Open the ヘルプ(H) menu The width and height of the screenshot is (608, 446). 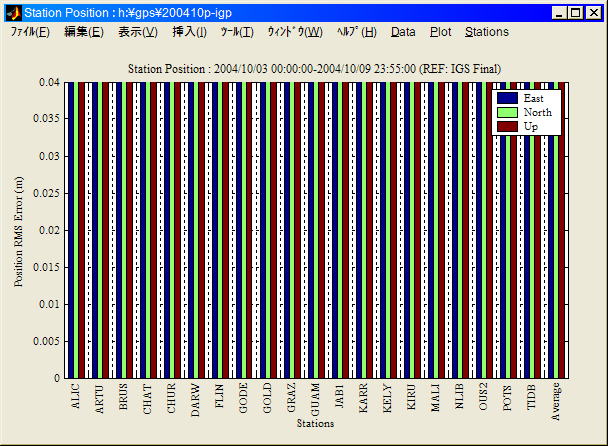click(356, 32)
